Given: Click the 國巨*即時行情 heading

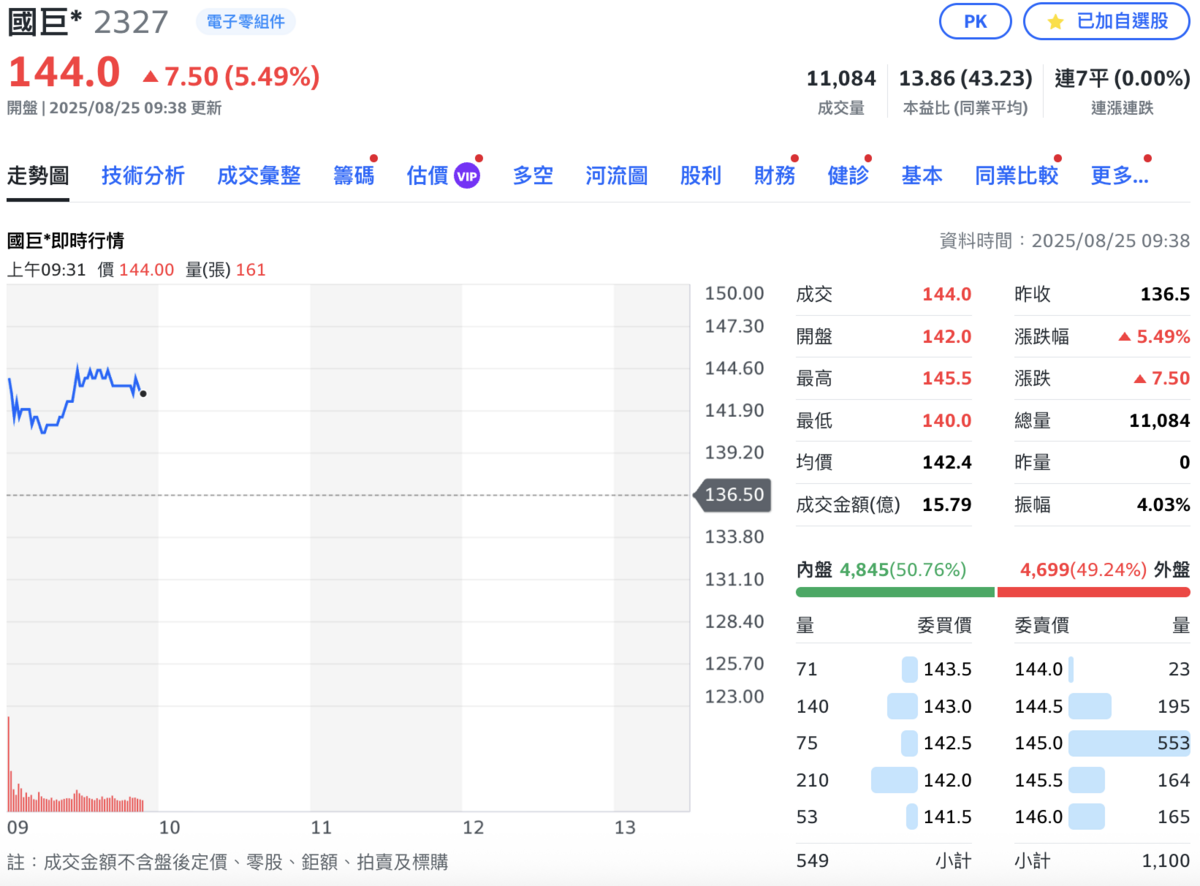Looking at the screenshot, I should (66, 240).
